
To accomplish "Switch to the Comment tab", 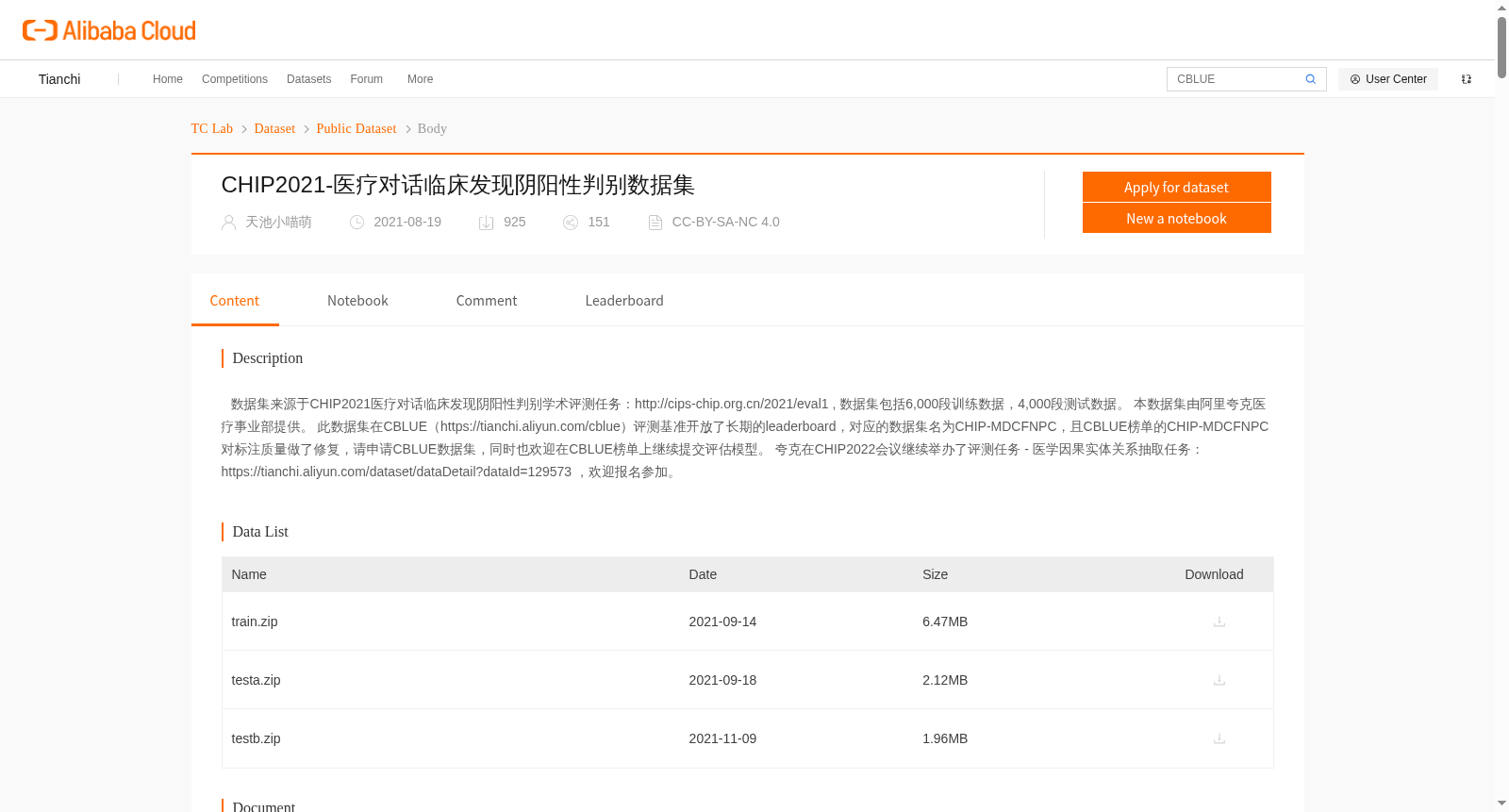I will pyautogui.click(x=487, y=301).
